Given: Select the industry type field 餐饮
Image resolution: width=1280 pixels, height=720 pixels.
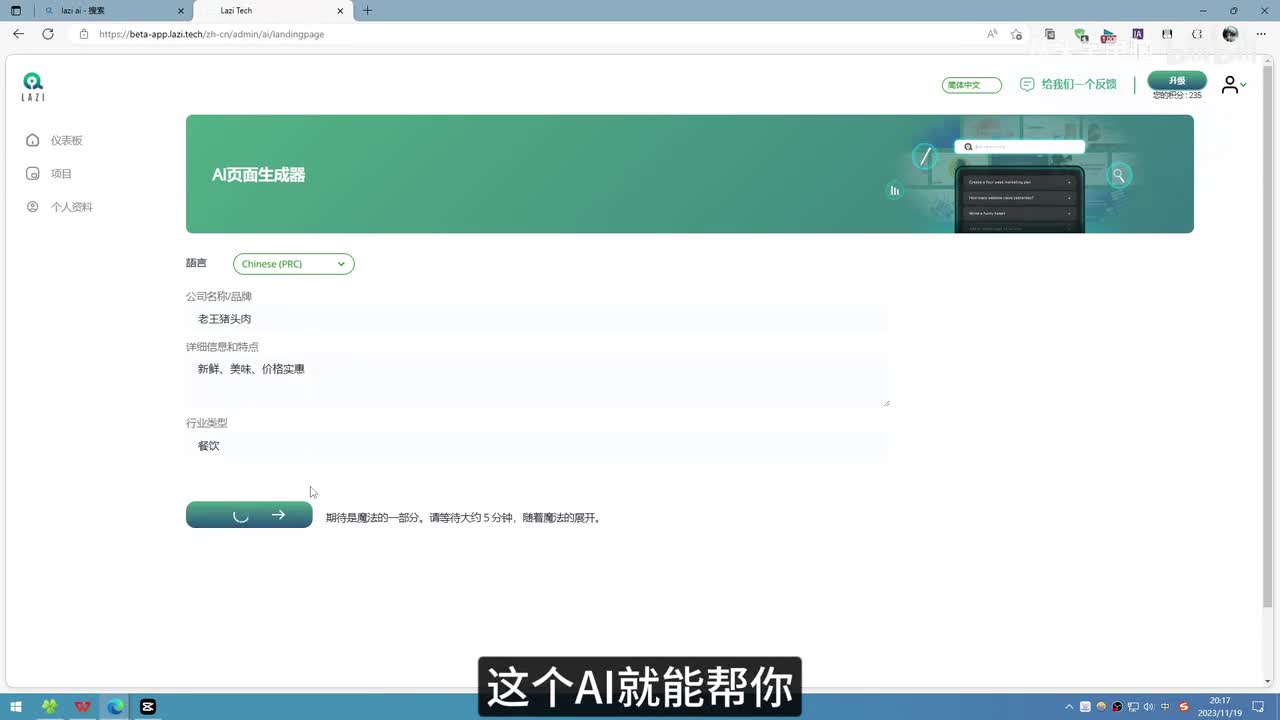Looking at the screenshot, I should point(537,446).
